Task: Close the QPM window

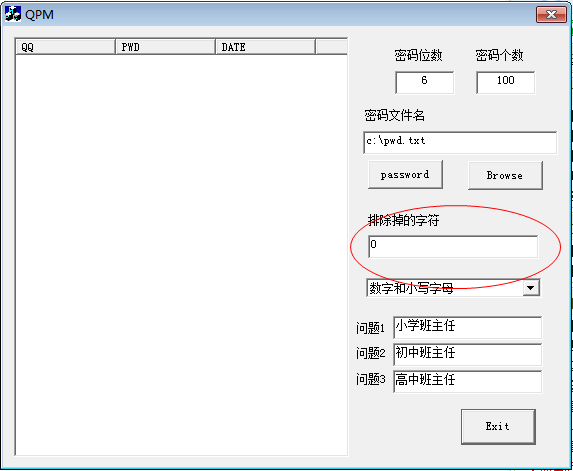Action: [x=551, y=15]
